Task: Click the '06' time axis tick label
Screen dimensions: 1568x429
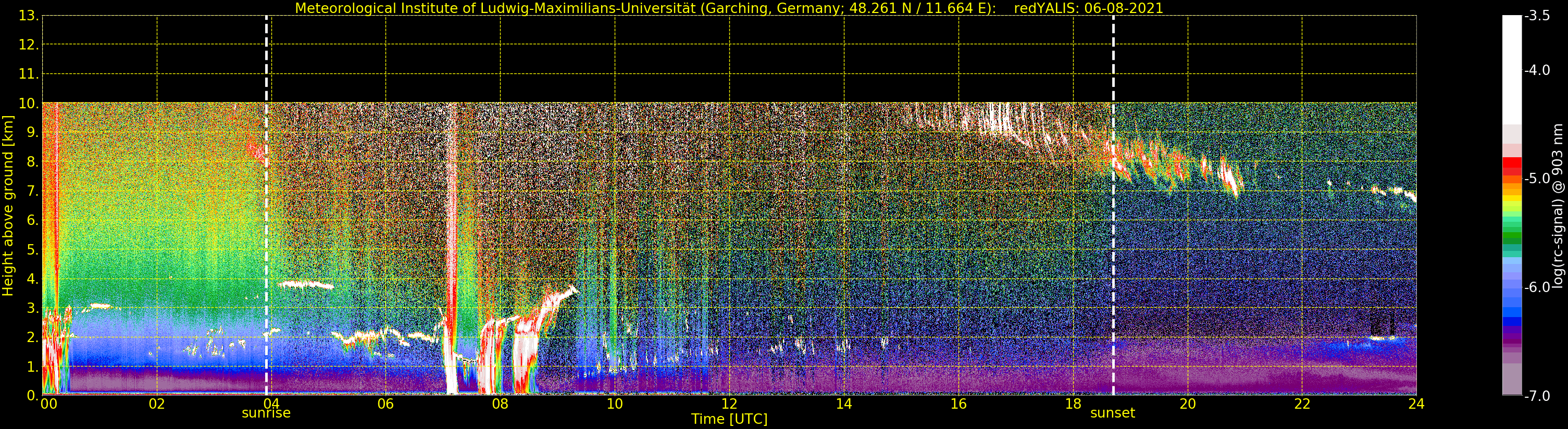Action: (386, 404)
